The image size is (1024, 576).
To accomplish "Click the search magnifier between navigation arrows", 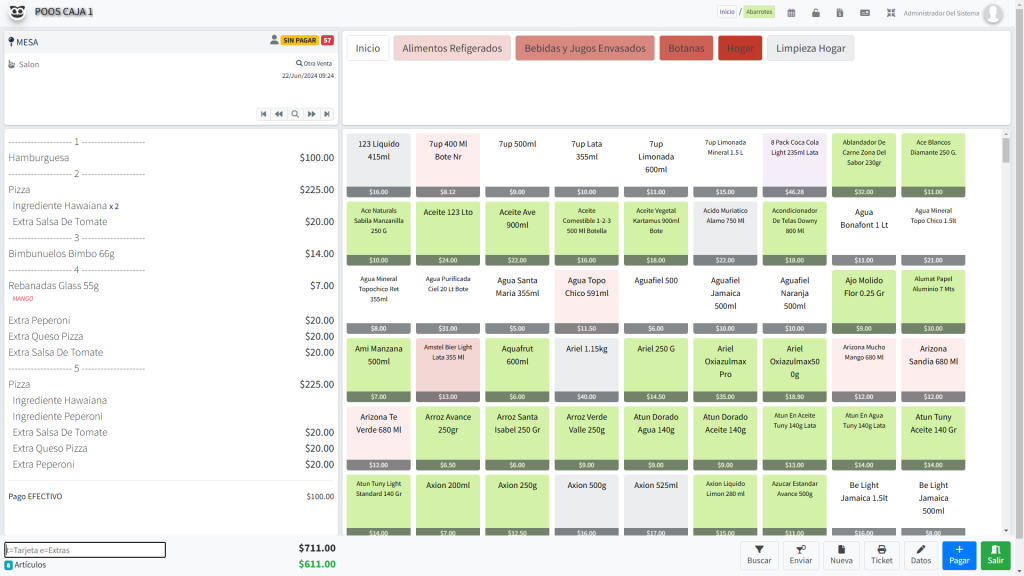I will [x=295, y=114].
